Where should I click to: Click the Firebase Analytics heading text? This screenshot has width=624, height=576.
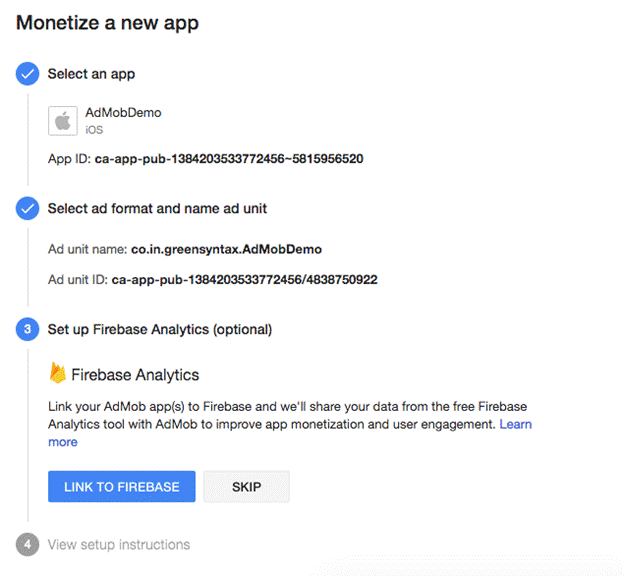[x=135, y=375]
